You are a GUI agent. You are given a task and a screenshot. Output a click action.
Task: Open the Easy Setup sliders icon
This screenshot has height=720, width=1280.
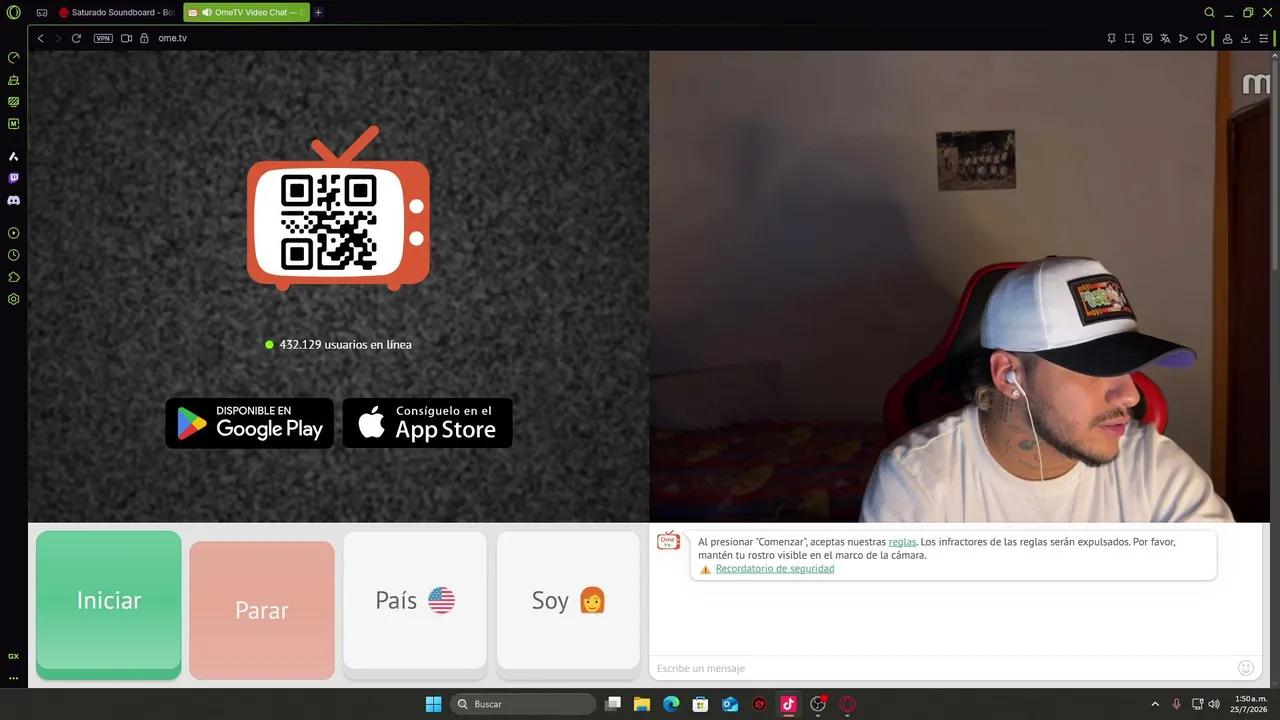1263,38
